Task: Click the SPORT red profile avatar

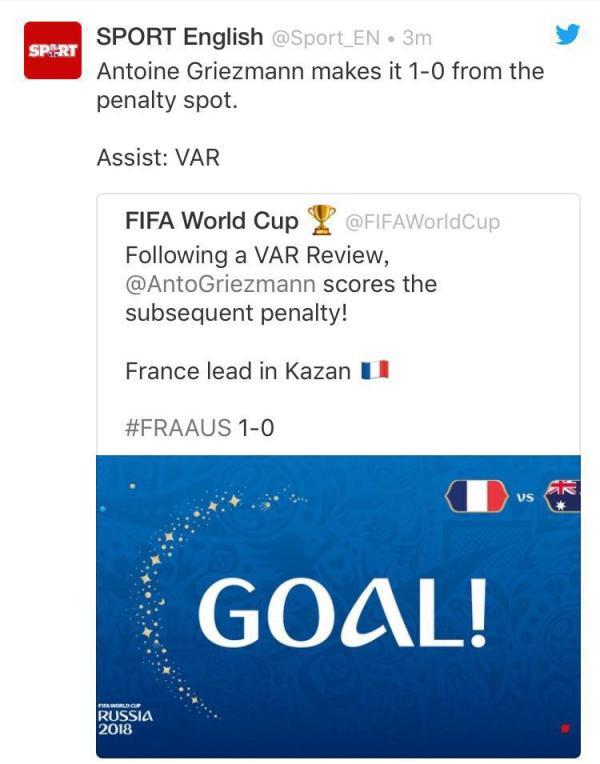Action: point(50,50)
